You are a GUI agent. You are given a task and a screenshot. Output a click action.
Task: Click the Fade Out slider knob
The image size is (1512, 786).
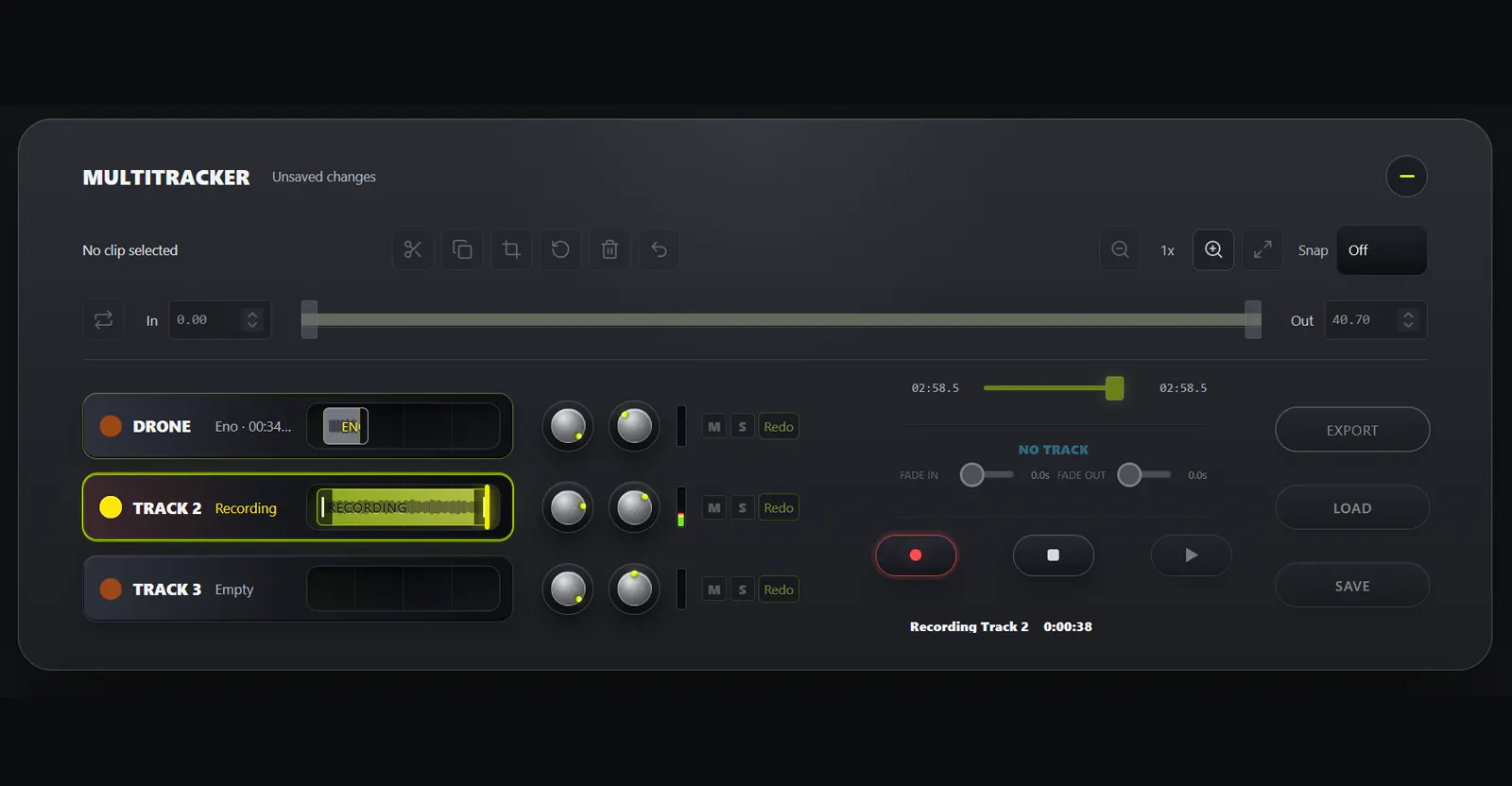1129,474
